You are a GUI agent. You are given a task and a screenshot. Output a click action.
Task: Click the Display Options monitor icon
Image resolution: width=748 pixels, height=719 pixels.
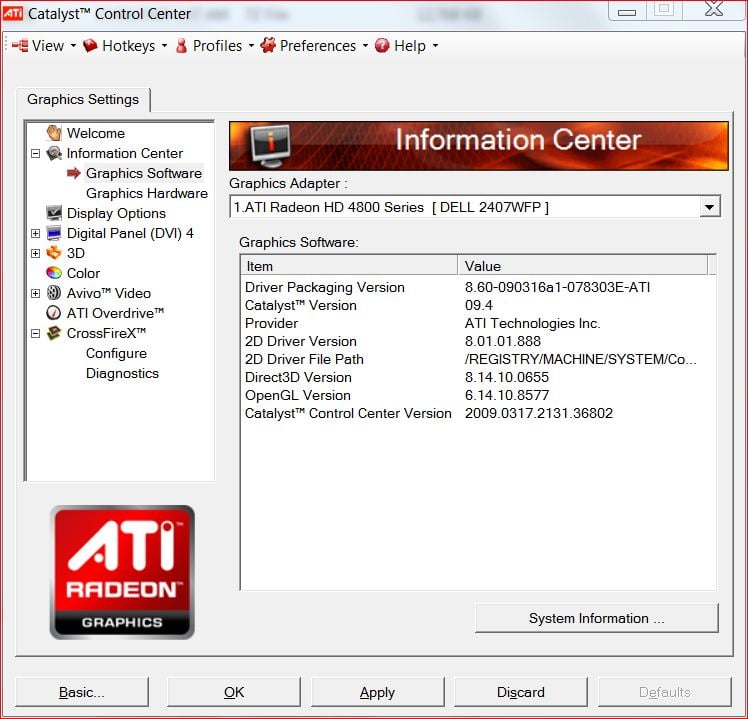click(54, 213)
